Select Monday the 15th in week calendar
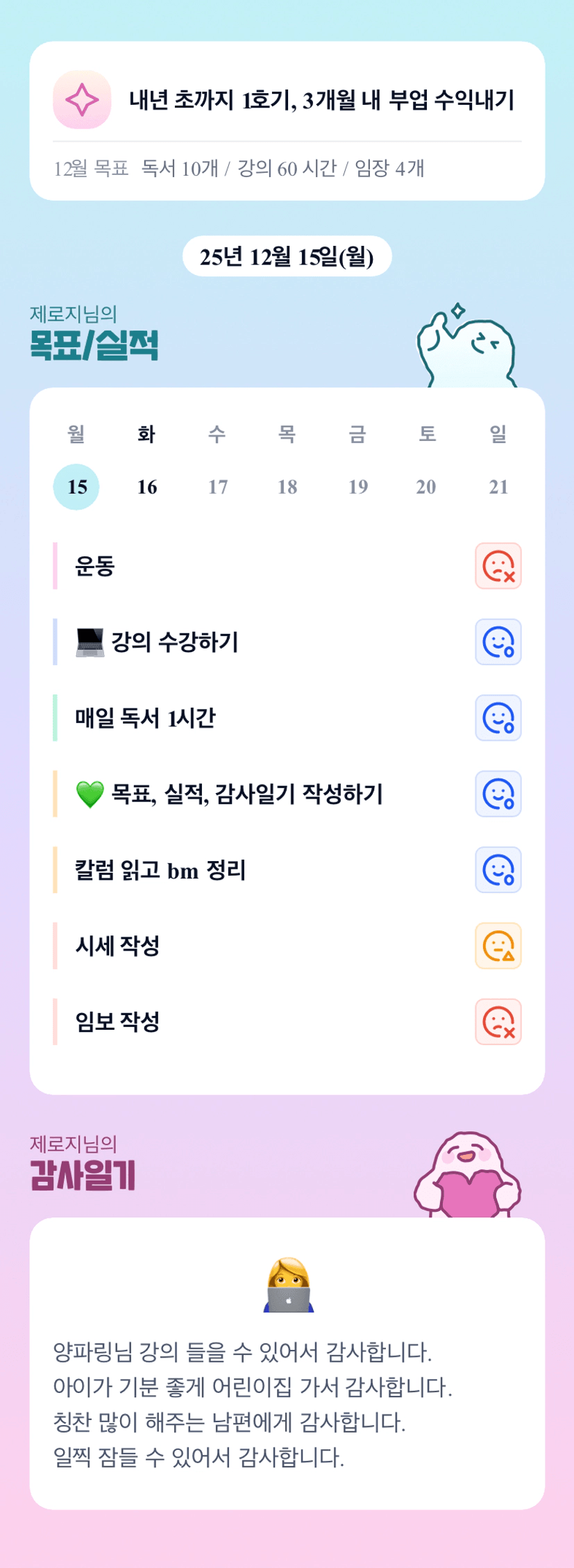Image resolution: width=574 pixels, height=1568 pixels. [76, 487]
